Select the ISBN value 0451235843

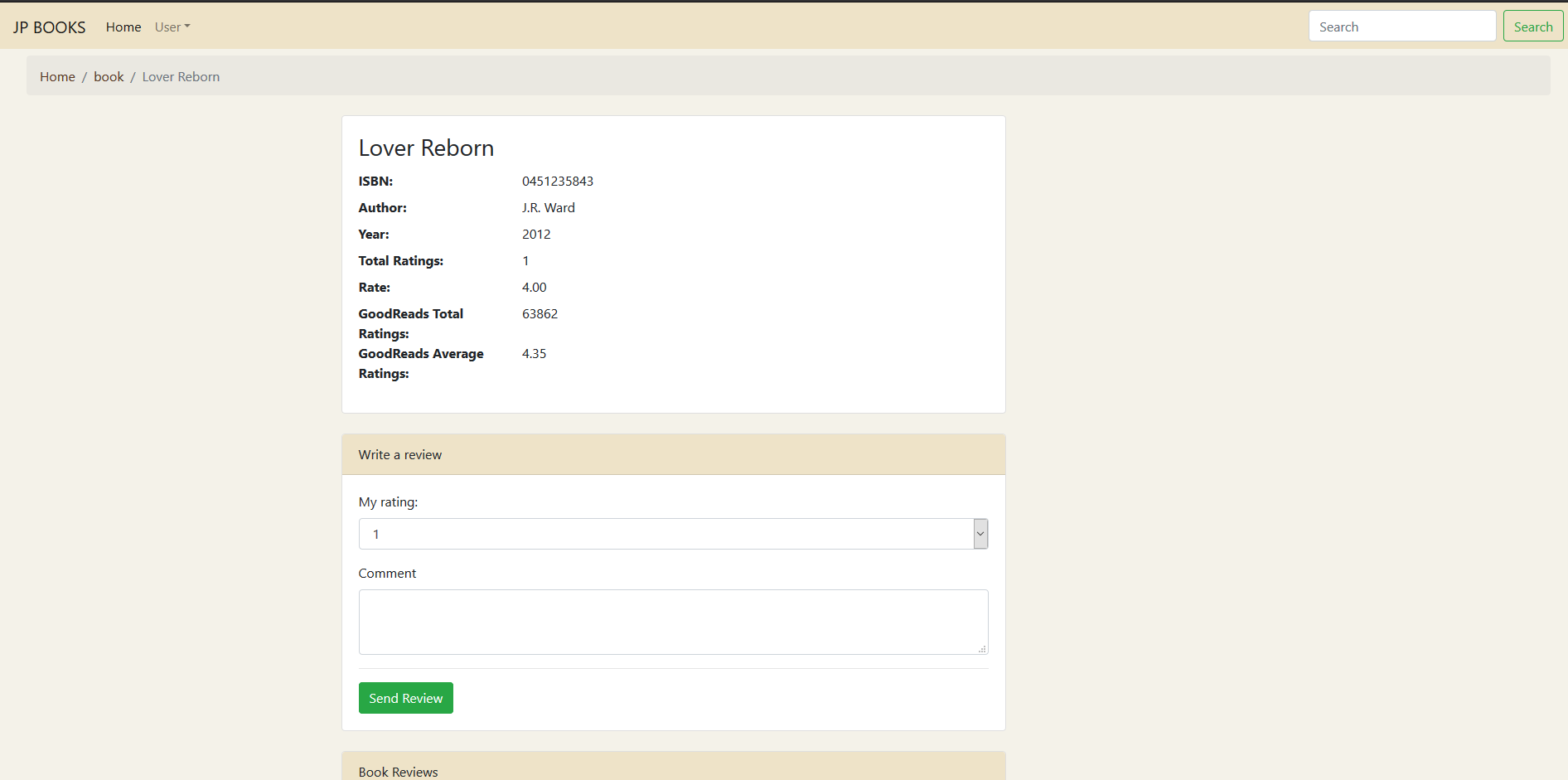tap(558, 181)
